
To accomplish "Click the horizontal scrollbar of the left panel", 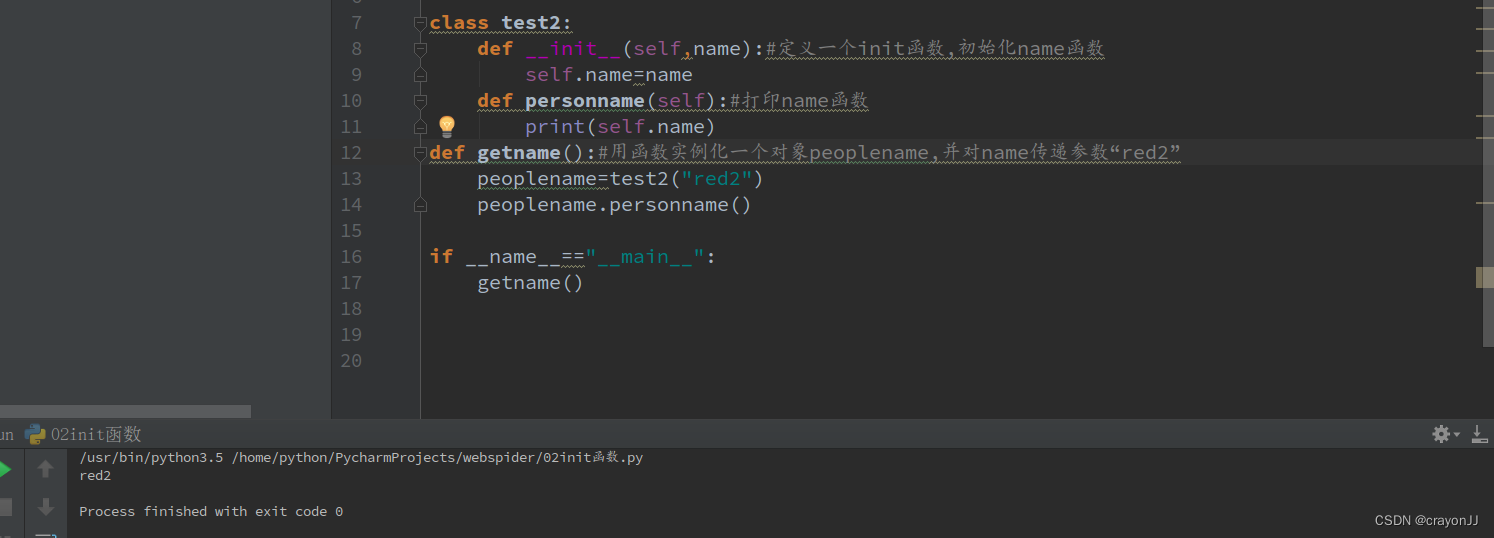I will pyautogui.click(x=125, y=411).
